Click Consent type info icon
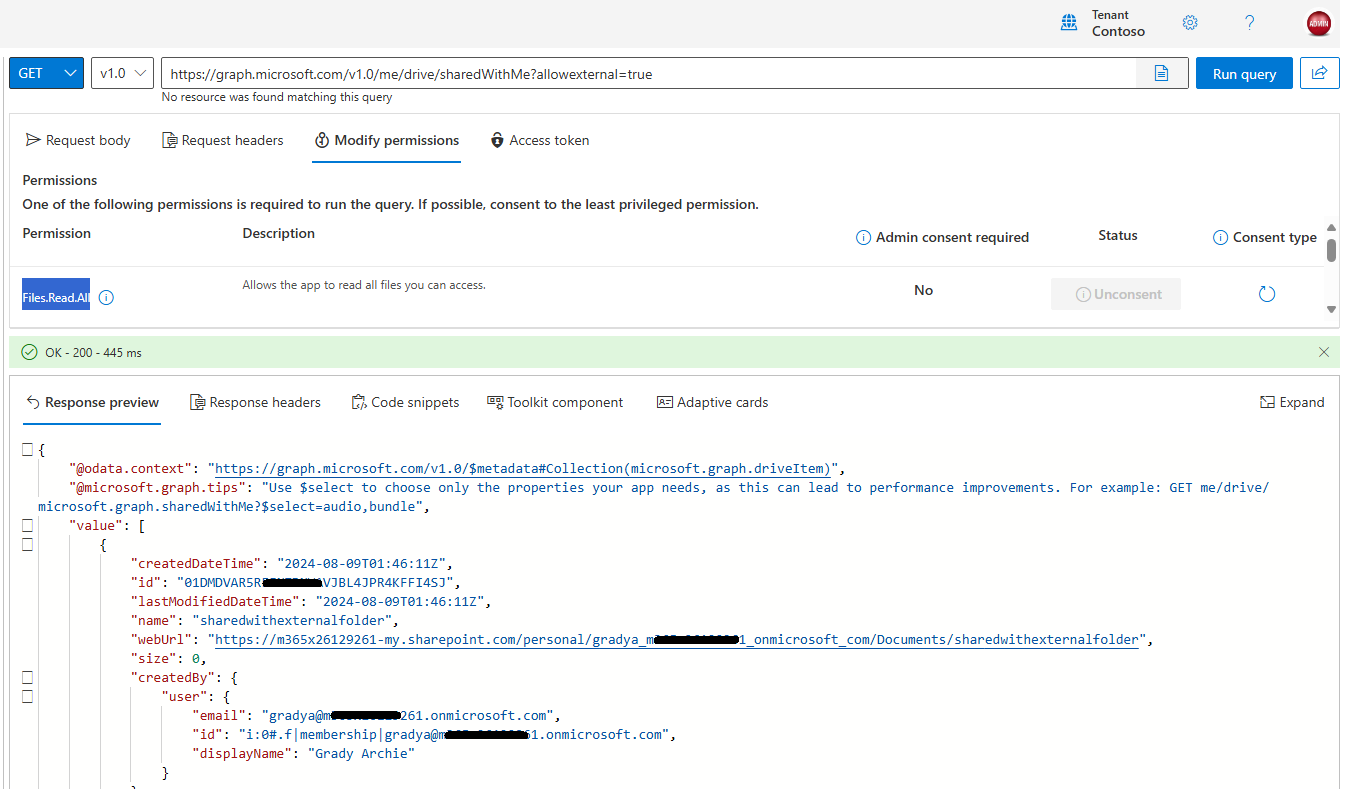 1220,238
